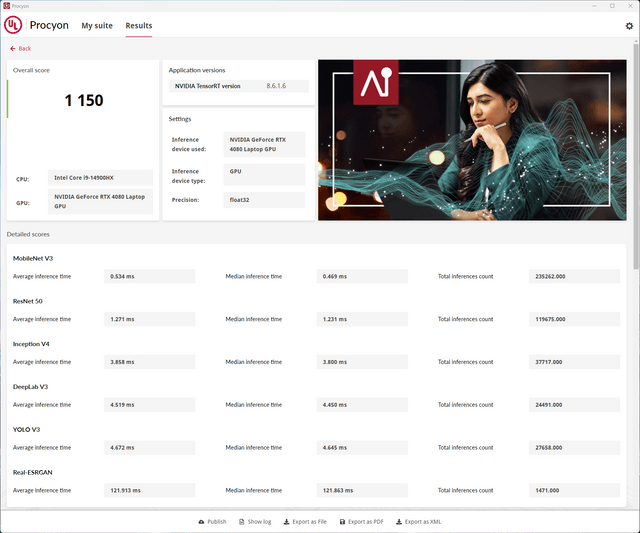Click the Procyon title bar app icon
640x533 pixels.
point(7,6)
